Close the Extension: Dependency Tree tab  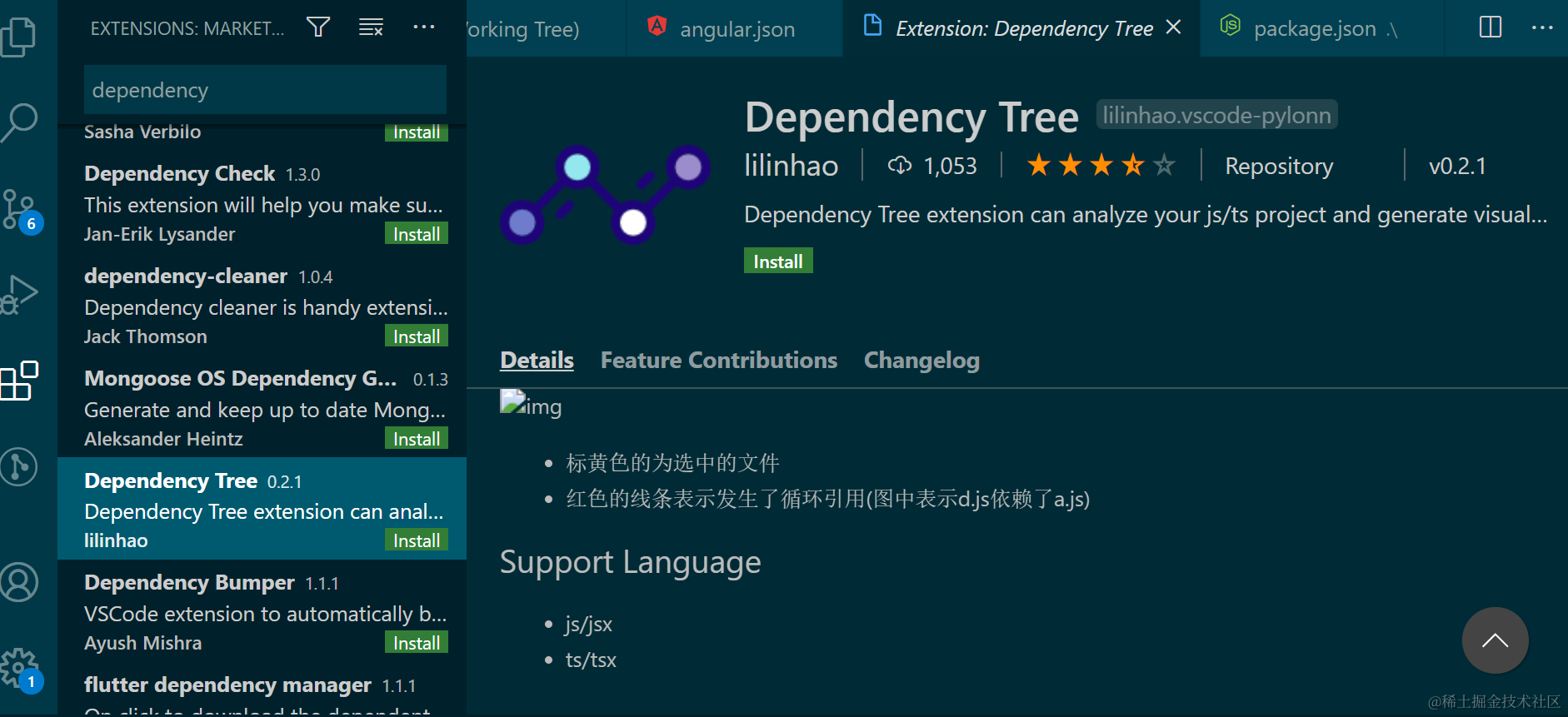click(1173, 27)
